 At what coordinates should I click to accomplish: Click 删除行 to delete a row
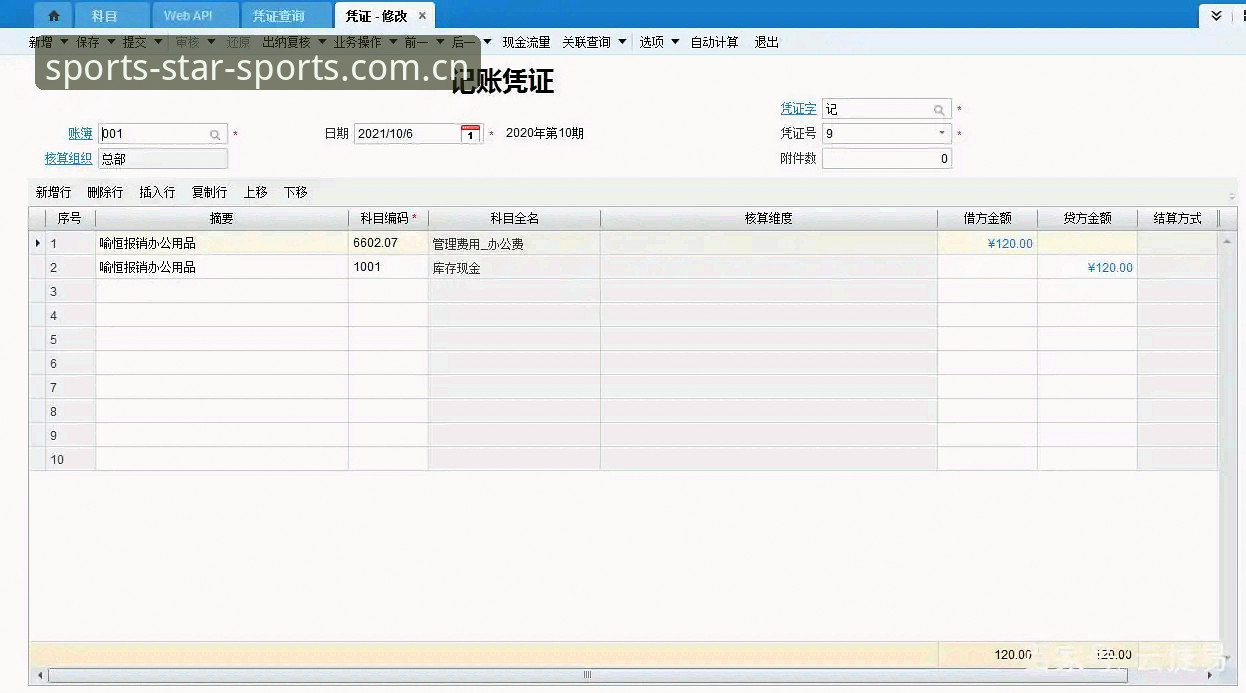pos(105,192)
